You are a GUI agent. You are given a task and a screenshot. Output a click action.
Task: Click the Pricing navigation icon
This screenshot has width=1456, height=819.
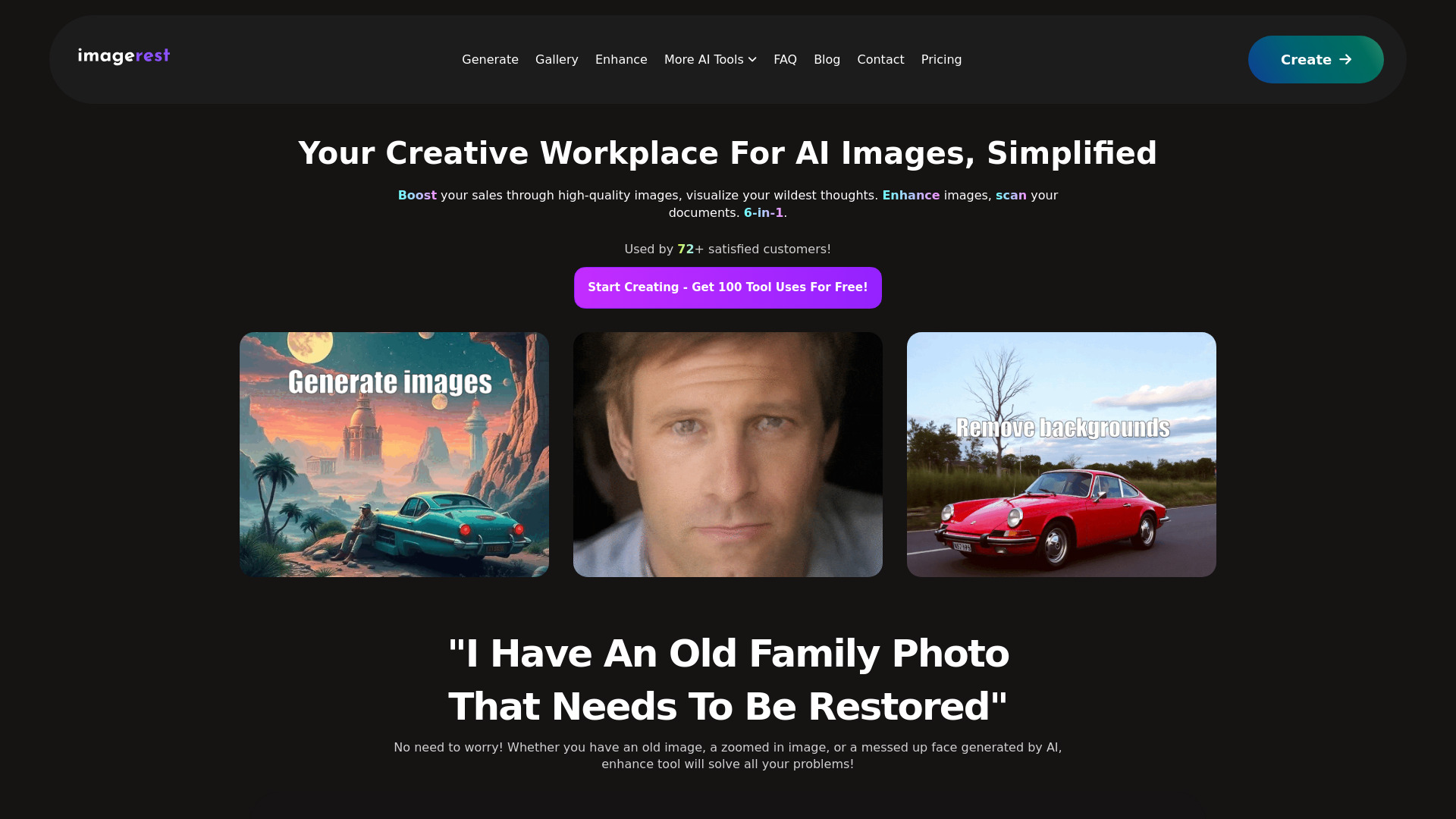(941, 59)
